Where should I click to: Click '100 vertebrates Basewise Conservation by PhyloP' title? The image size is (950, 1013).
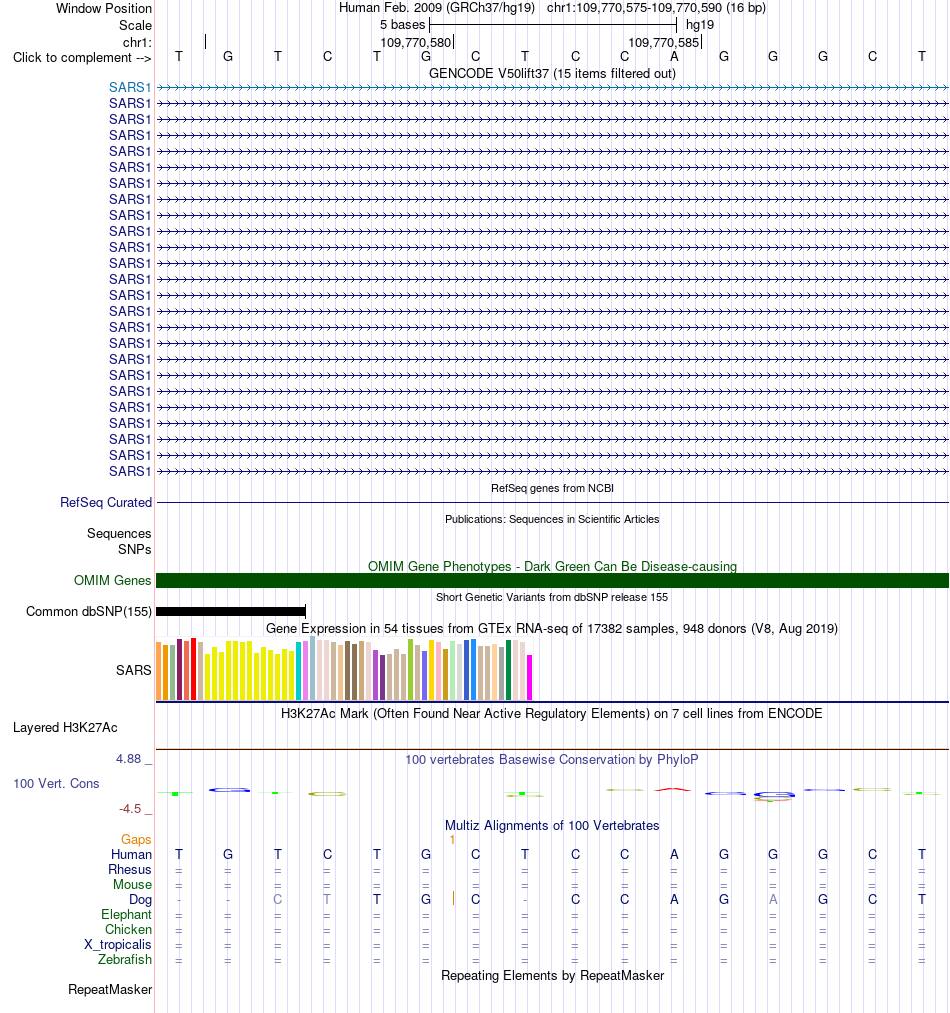[x=552, y=760]
